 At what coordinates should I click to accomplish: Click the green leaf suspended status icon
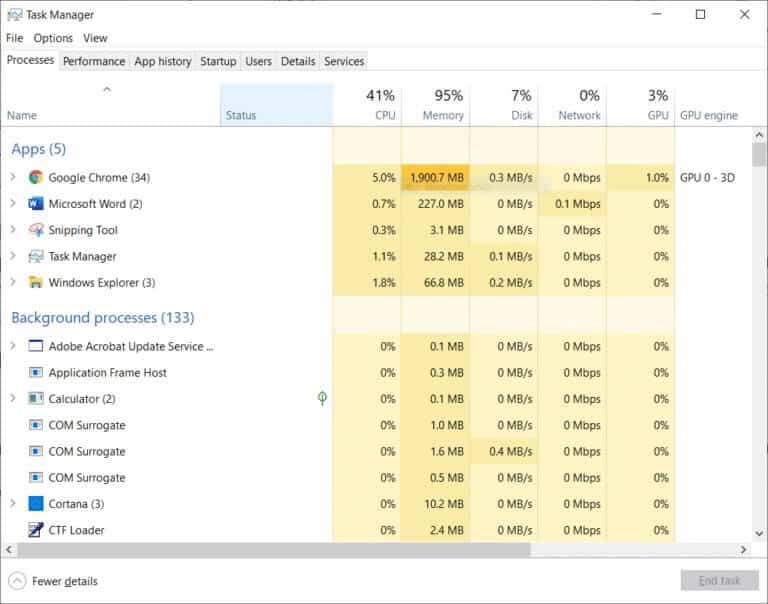point(322,398)
